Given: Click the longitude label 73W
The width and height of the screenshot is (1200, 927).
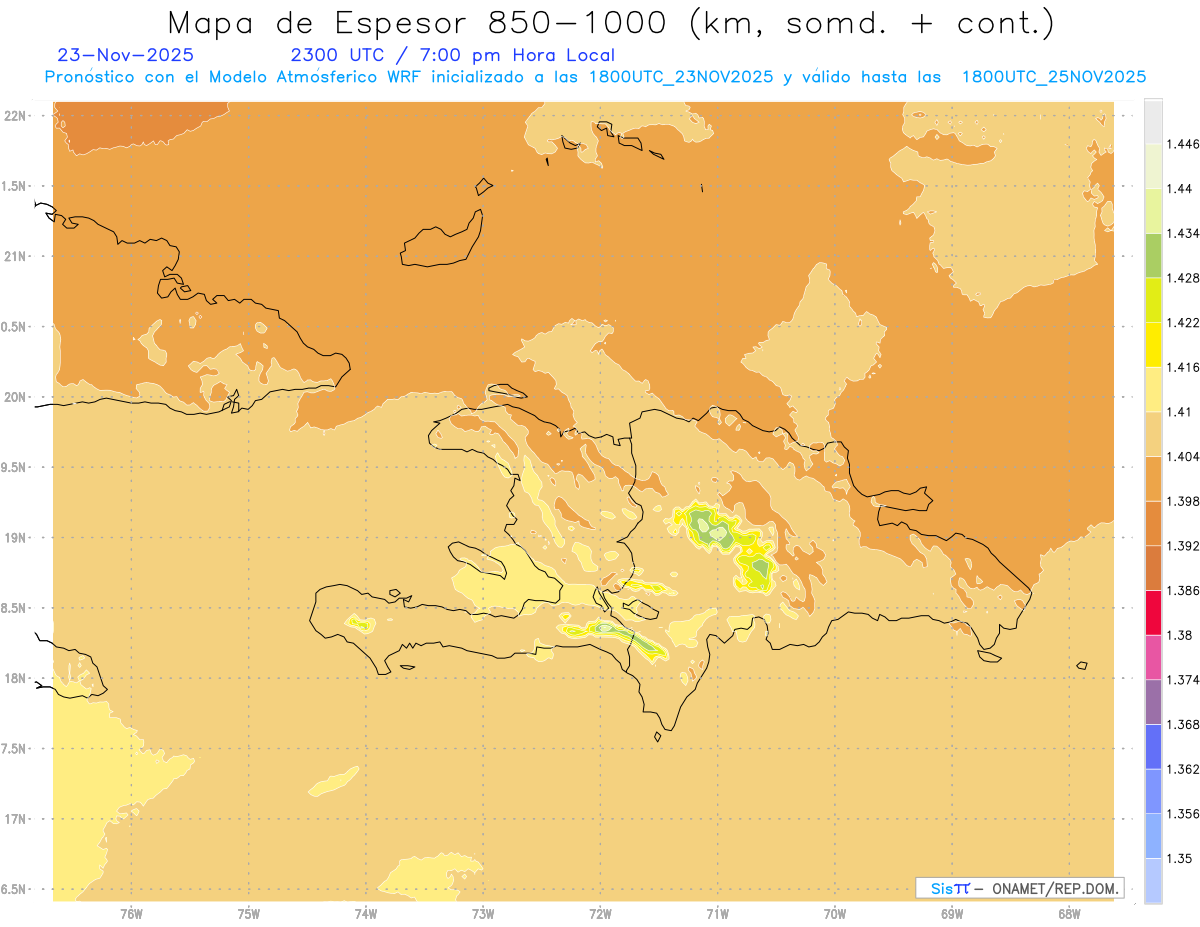Looking at the screenshot, I should (483, 913).
